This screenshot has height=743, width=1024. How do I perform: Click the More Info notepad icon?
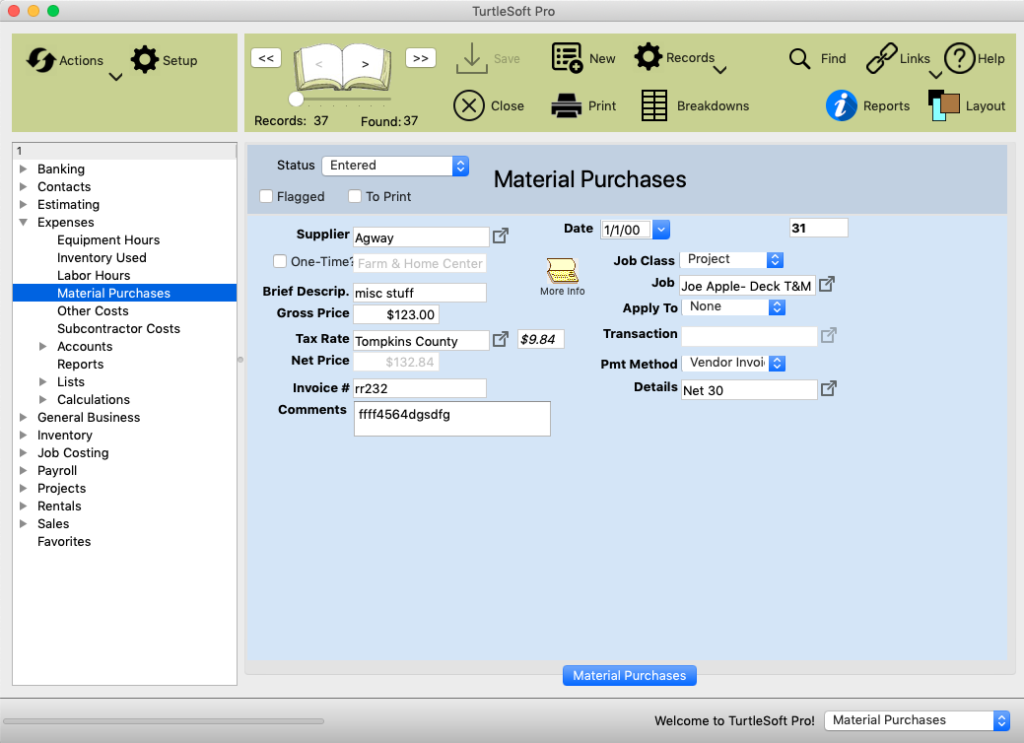(x=562, y=270)
